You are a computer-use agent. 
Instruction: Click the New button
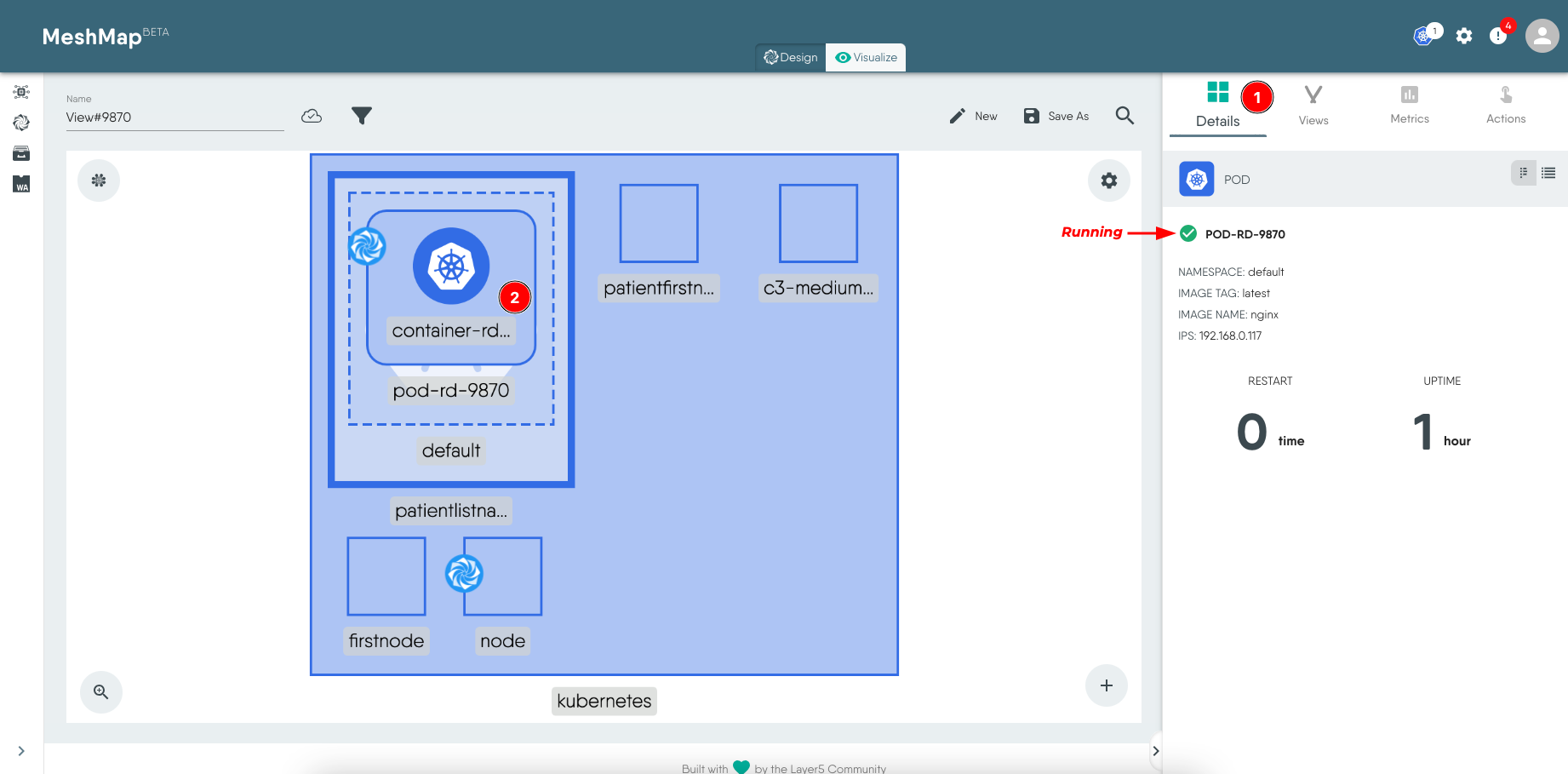pos(974,116)
